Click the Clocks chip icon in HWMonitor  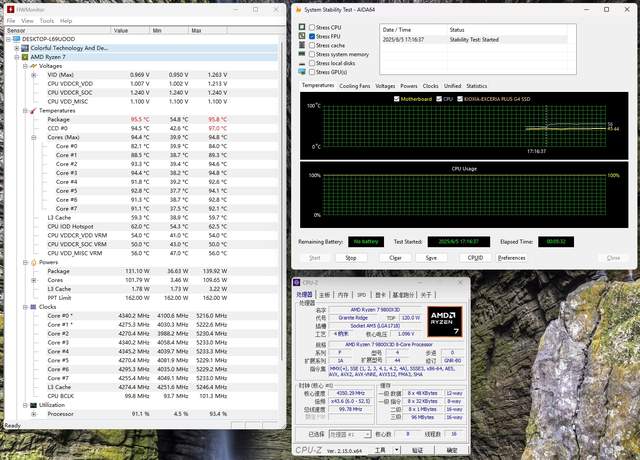(x=33, y=307)
